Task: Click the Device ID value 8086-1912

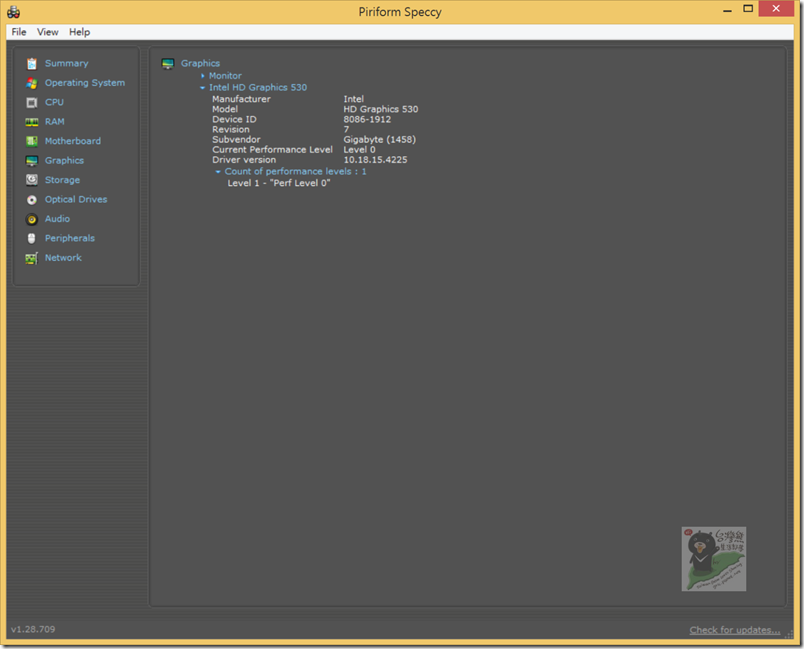Action: coord(367,119)
